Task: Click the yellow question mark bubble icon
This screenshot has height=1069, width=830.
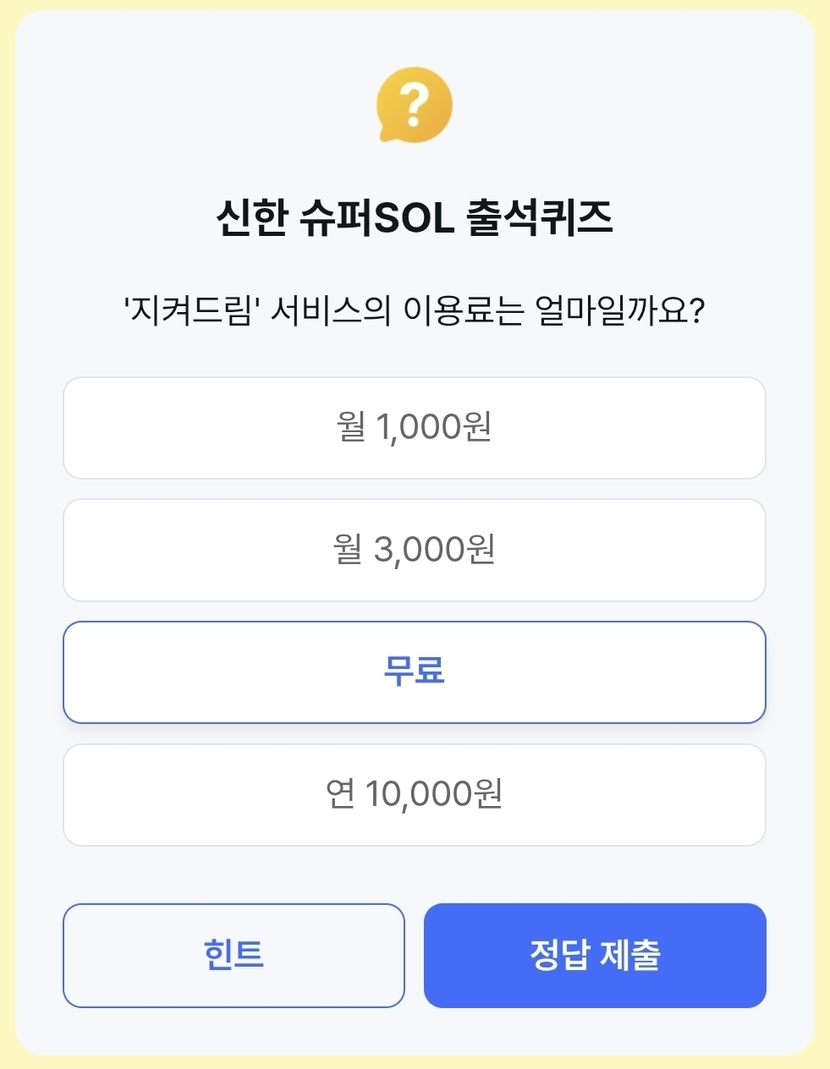Action: tap(414, 105)
